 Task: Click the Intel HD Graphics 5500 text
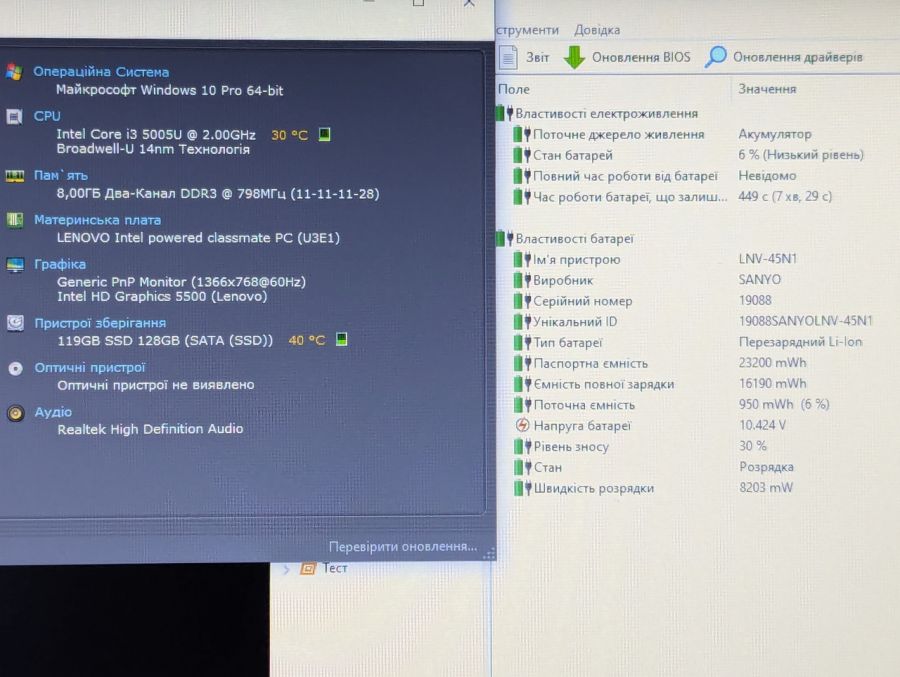point(162,296)
